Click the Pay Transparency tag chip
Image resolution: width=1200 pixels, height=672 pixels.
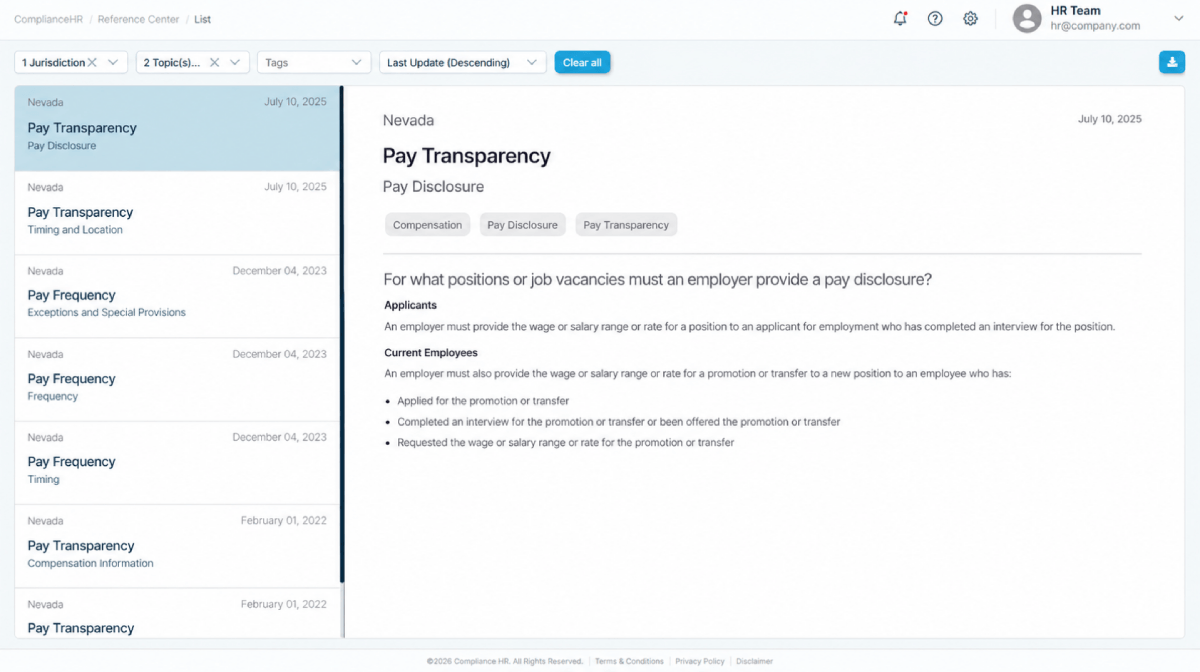pos(626,225)
